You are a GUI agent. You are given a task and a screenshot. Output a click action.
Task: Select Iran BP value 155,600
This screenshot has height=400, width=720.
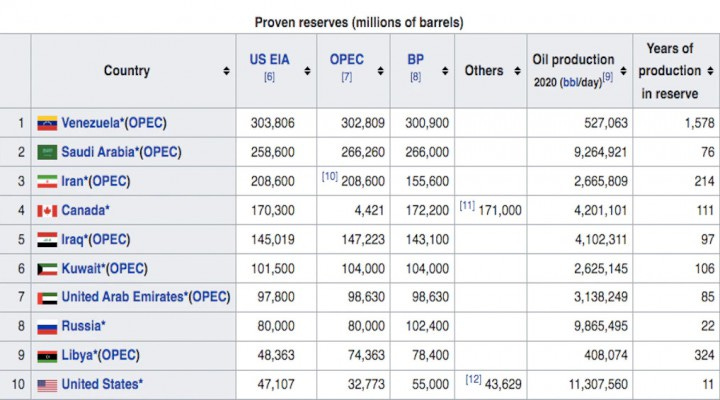[427, 181]
